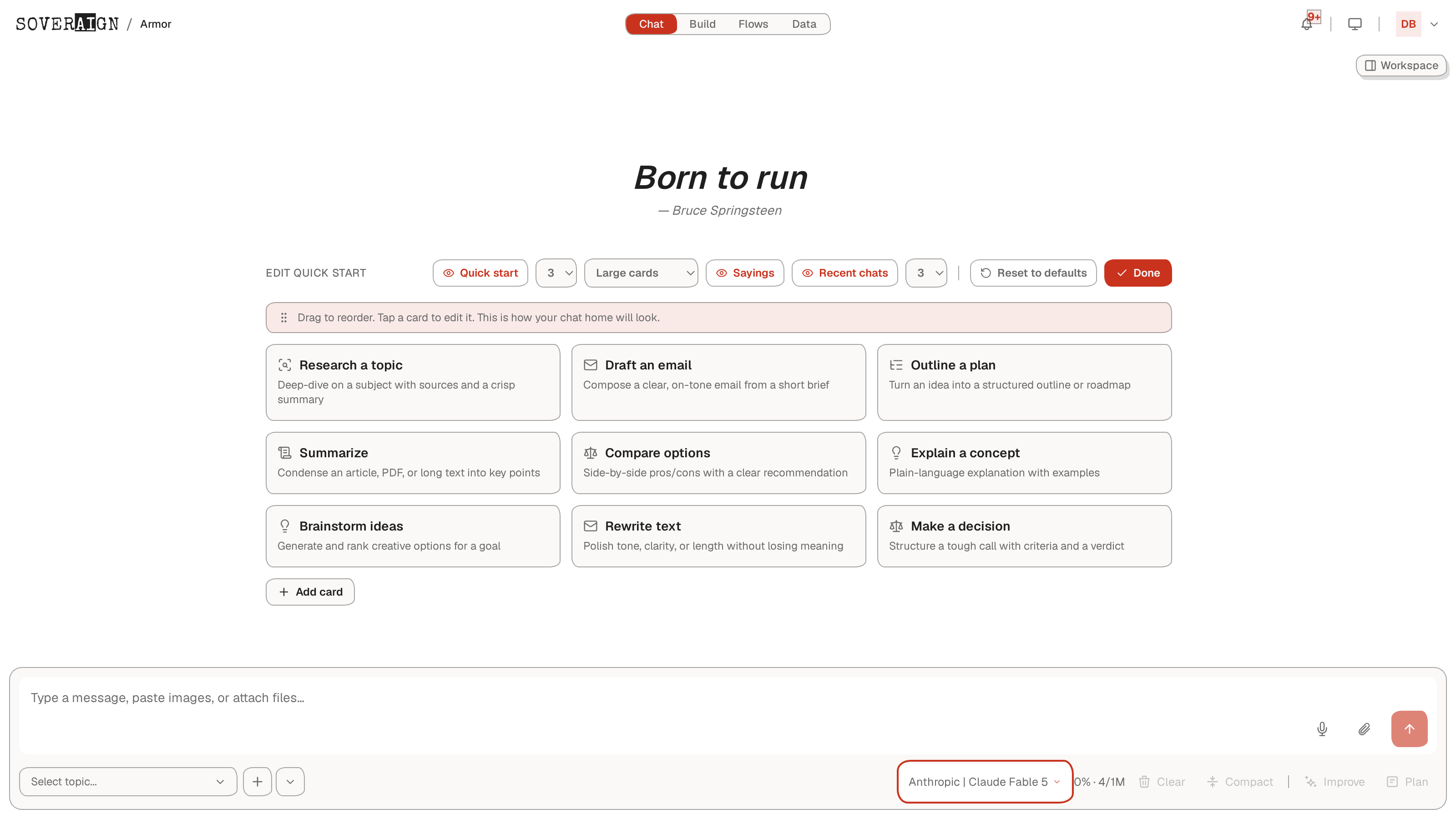Edit the Rewrite text card title

tap(642, 526)
